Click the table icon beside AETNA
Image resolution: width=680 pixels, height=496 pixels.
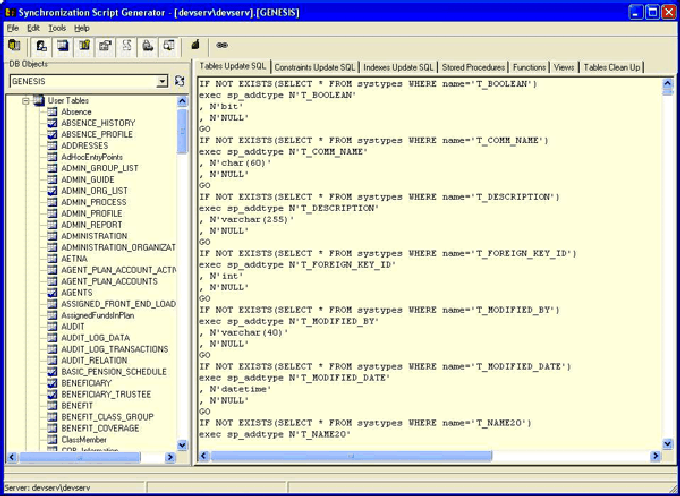click(x=52, y=259)
